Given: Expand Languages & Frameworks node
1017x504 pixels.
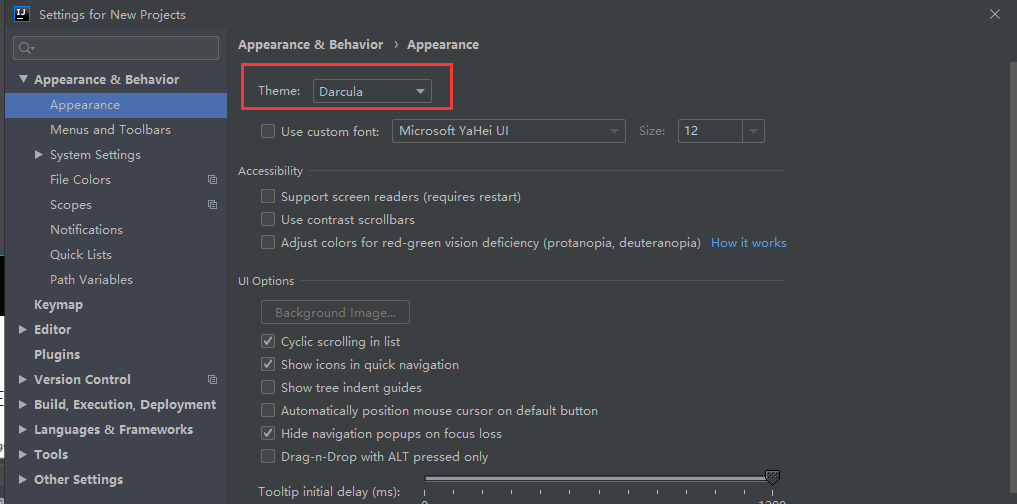Looking at the screenshot, I should pos(23,429).
